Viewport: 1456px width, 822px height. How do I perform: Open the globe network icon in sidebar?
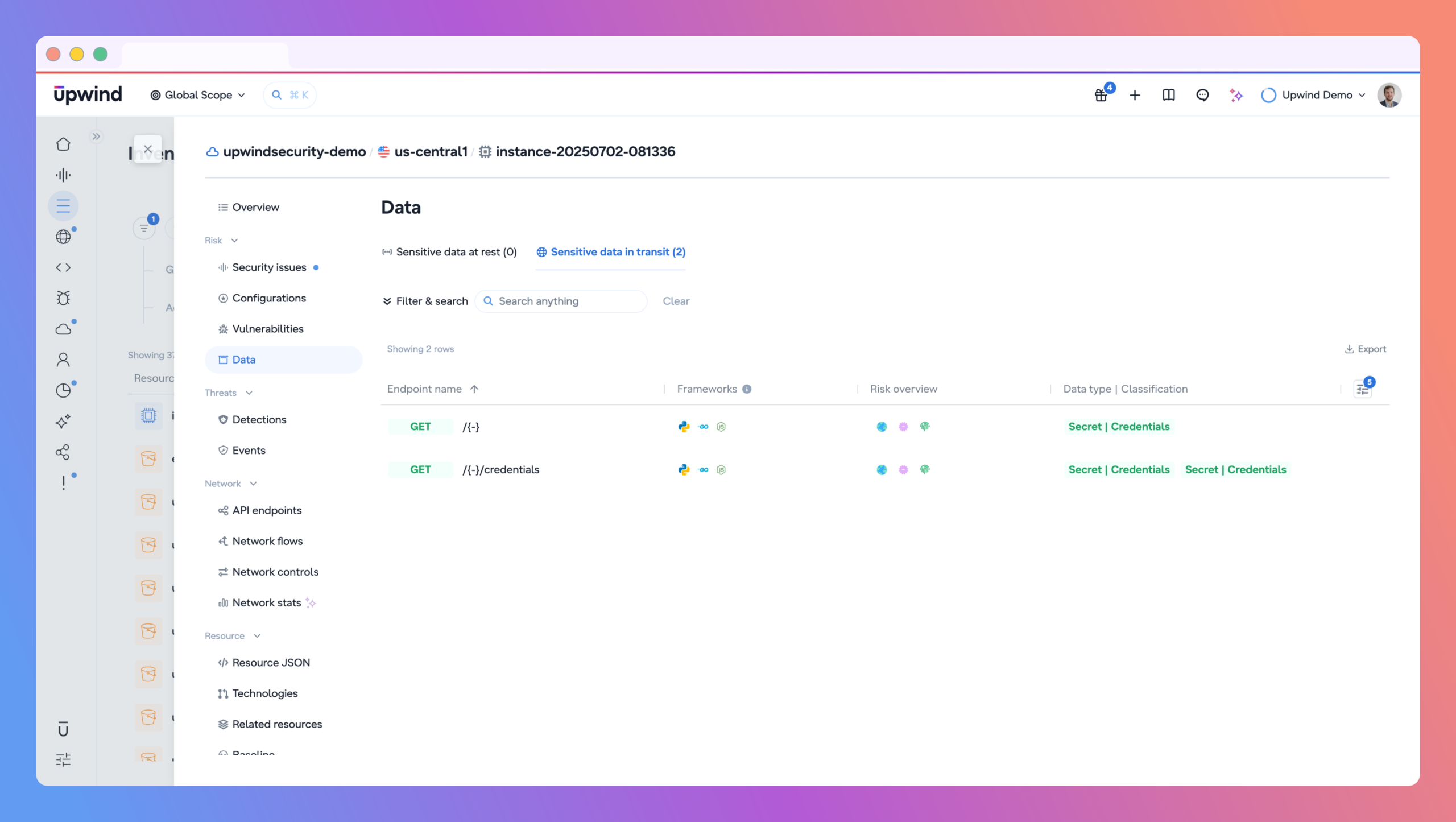(63, 237)
